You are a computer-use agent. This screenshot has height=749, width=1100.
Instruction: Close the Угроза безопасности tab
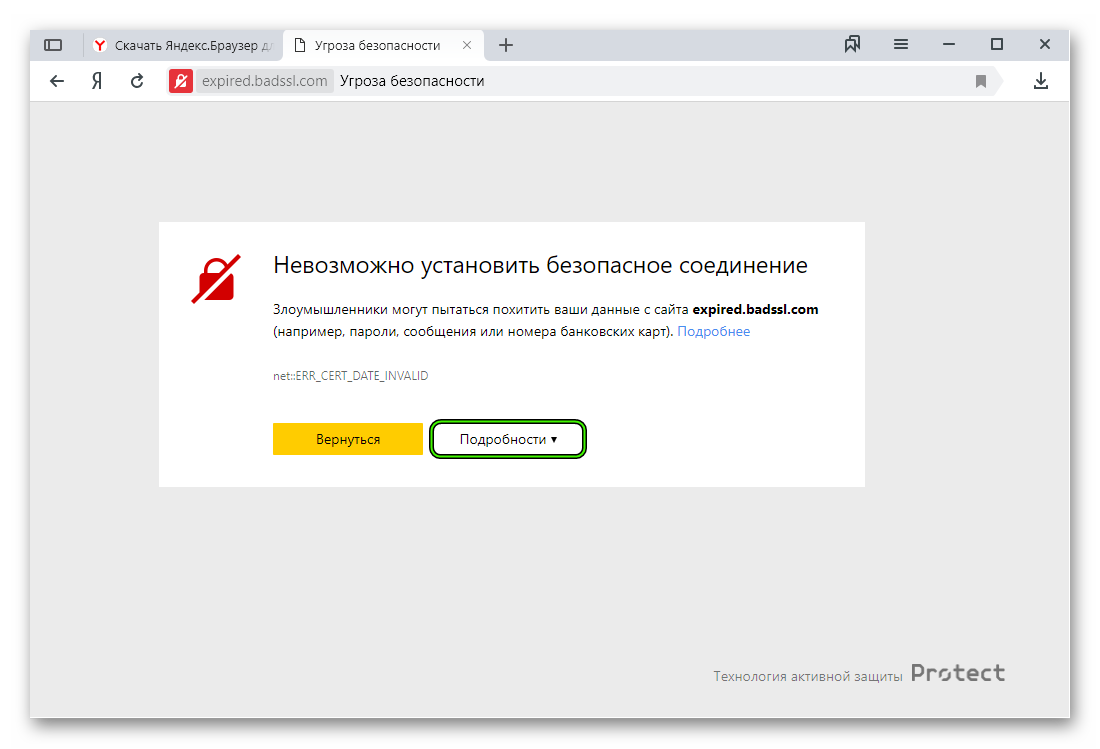tap(466, 45)
